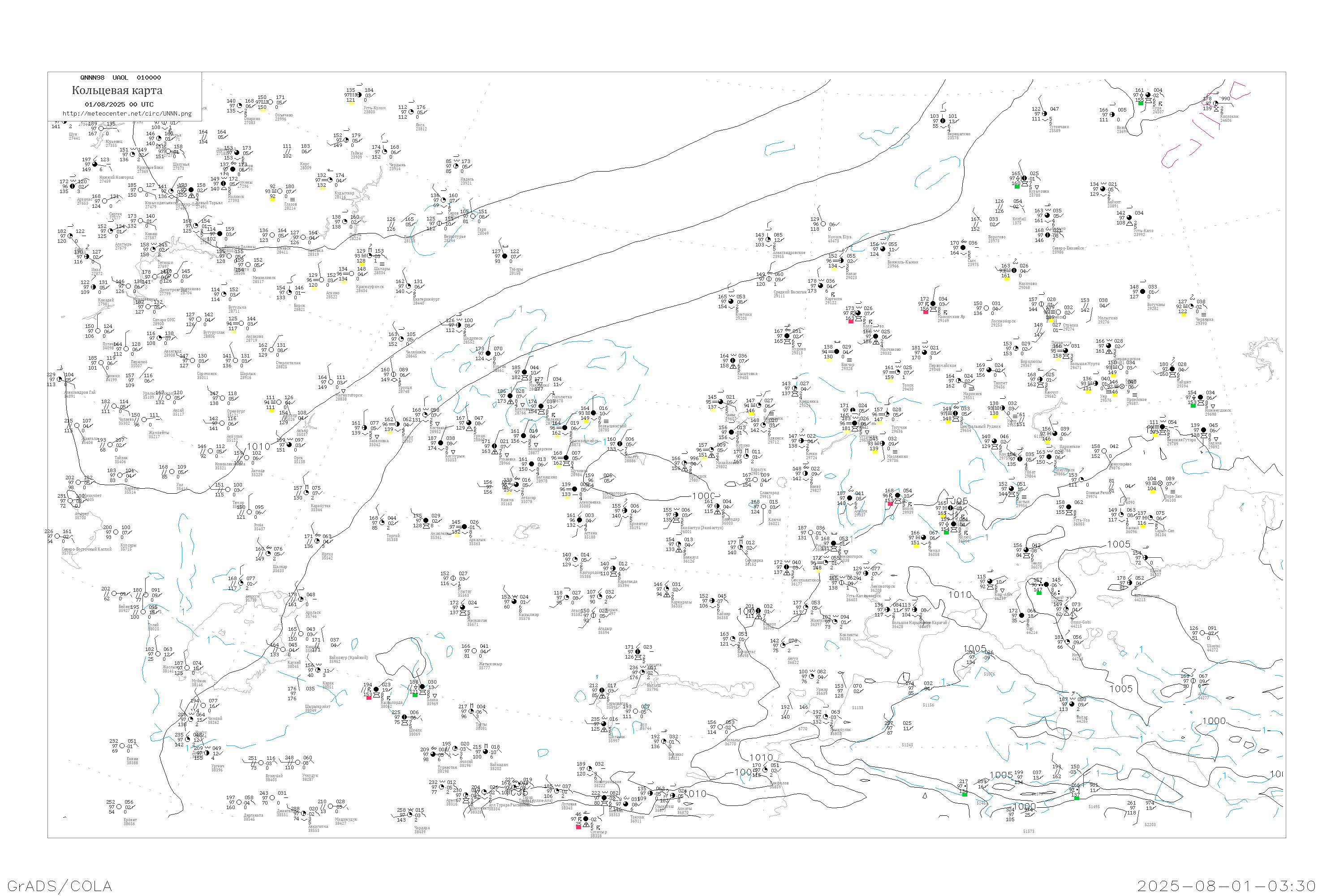The width and height of the screenshot is (1344, 896).
Task: Click the empty station circle at Лосиноборск
Action: tap(986, 309)
